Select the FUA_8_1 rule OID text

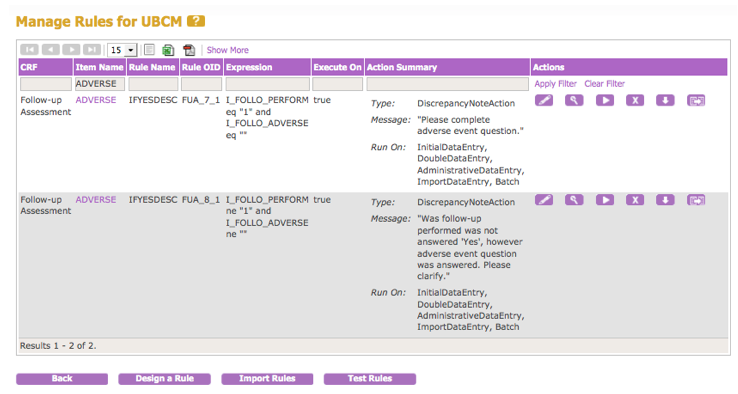[x=201, y=200]
